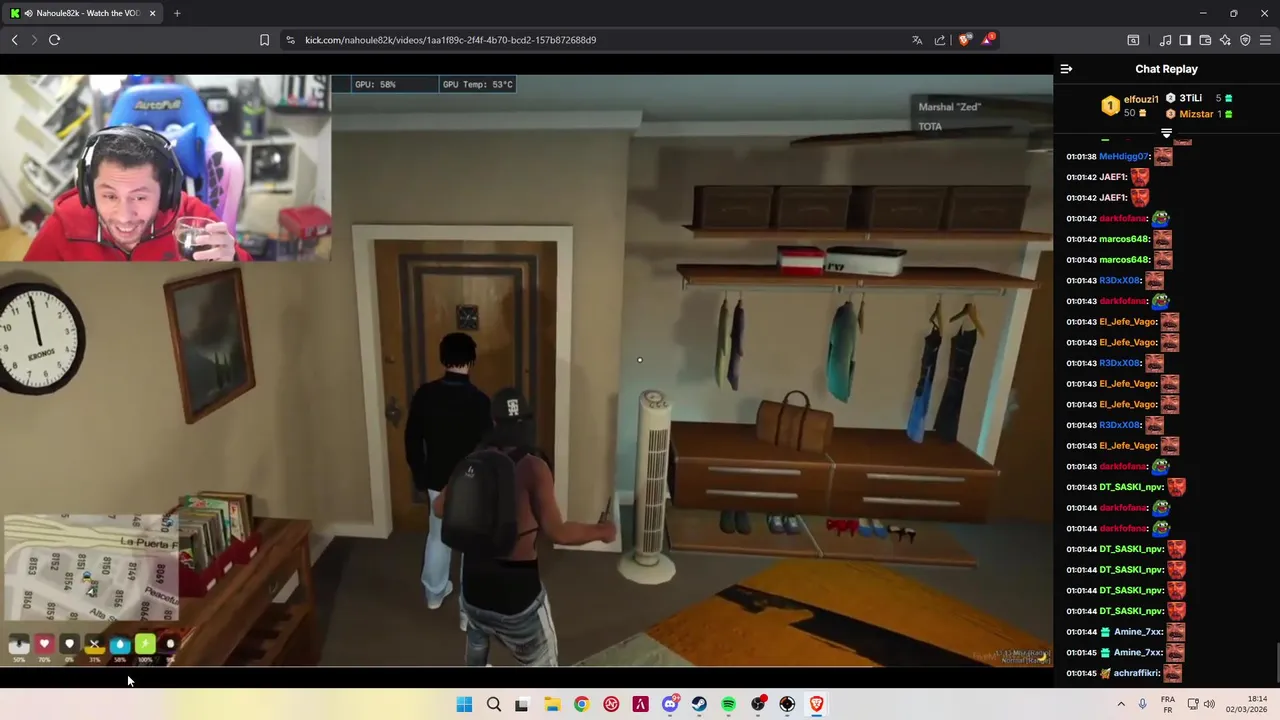This screenshot has height=720, width=1280.
Task: Open a new browser tab
Action: (x=177, y=13)
